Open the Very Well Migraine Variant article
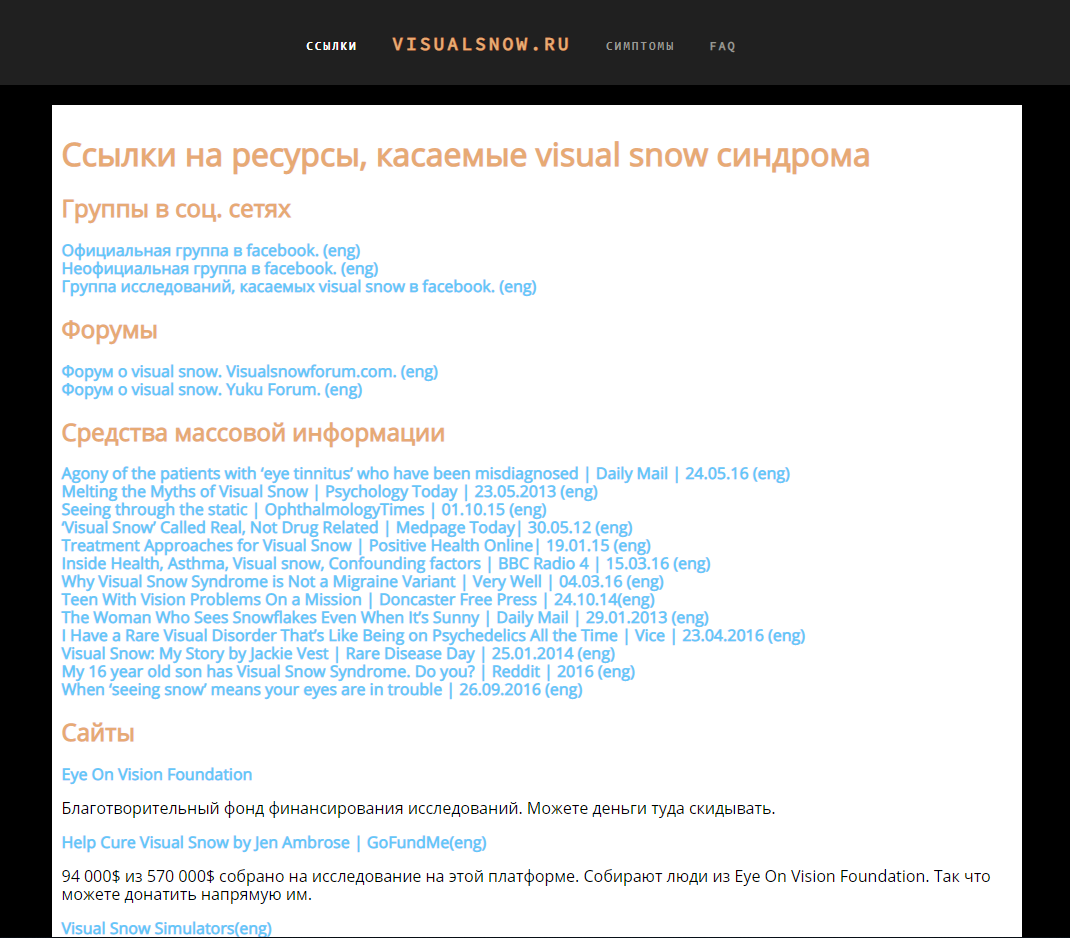 point(362,581)
